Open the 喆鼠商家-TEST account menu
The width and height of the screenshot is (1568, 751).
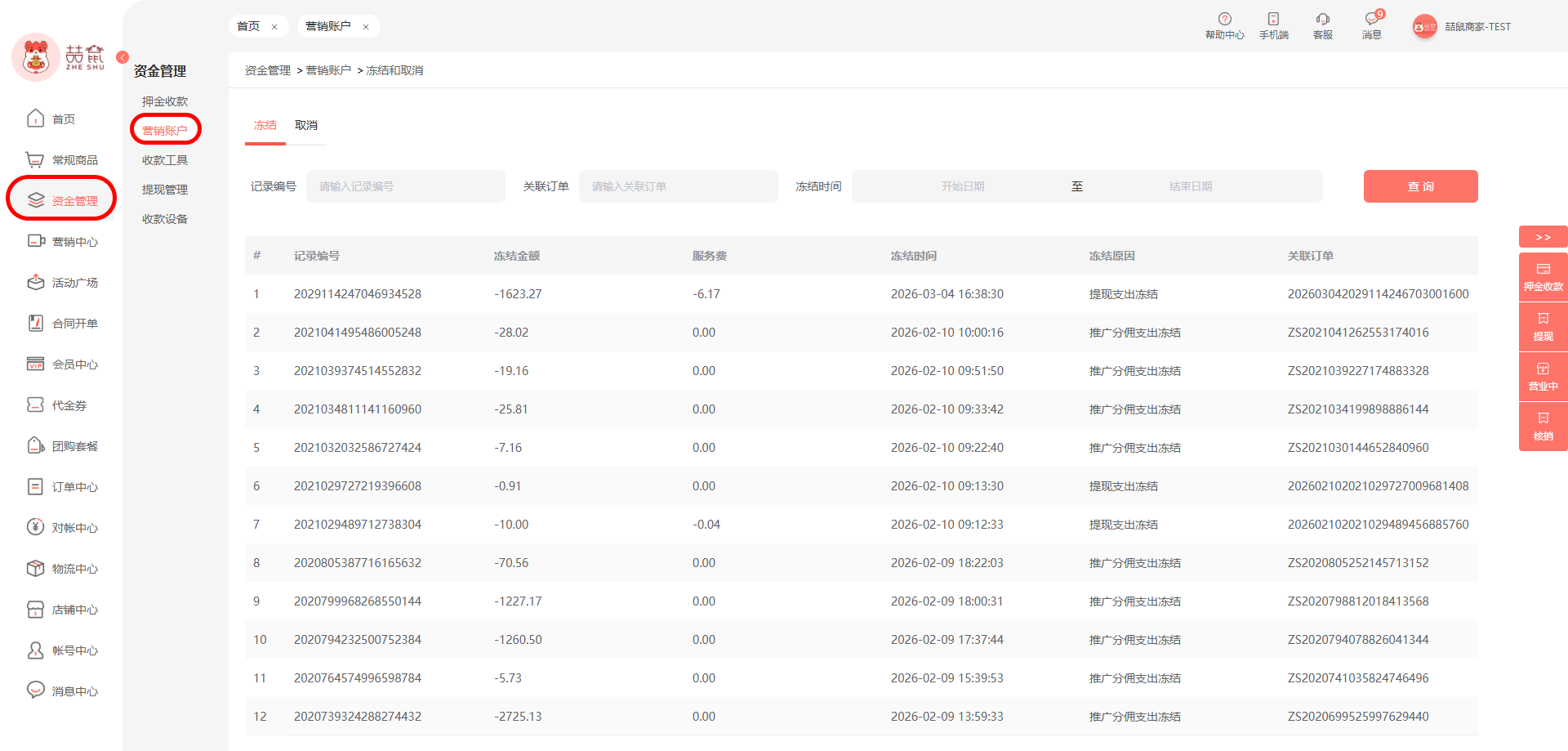[x=1477, y=27]
